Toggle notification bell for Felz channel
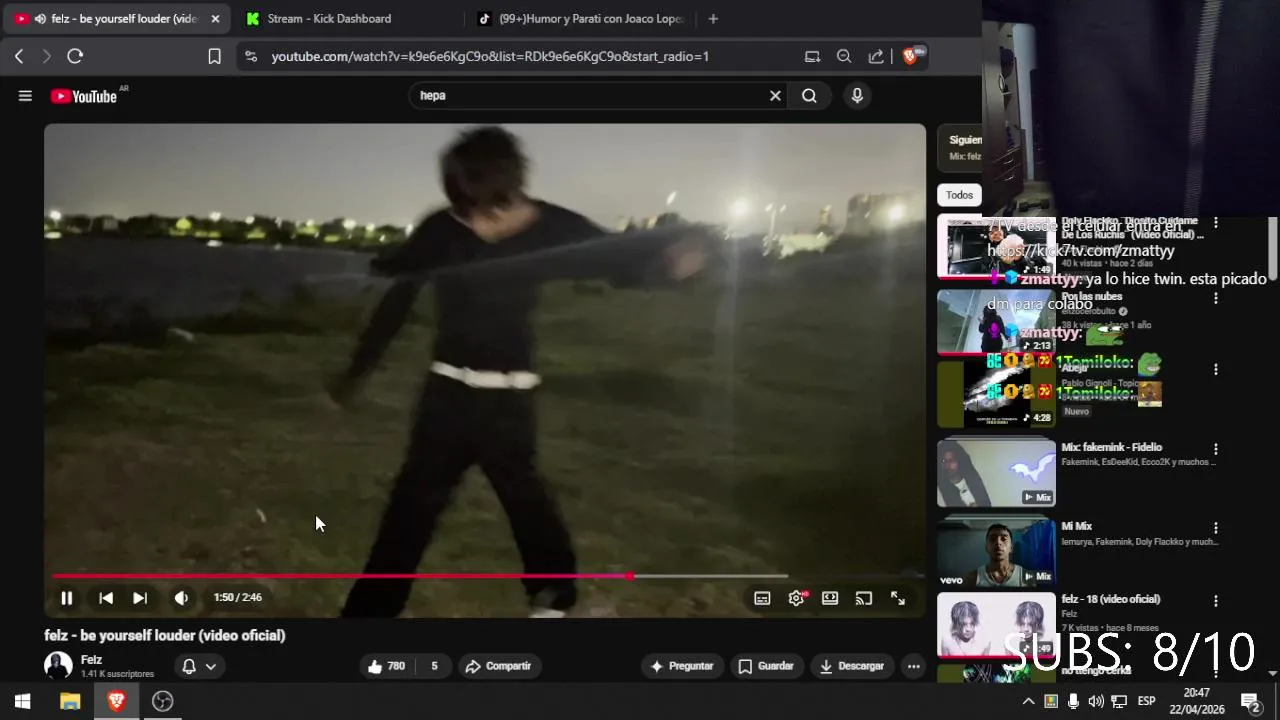 [188, 666]
